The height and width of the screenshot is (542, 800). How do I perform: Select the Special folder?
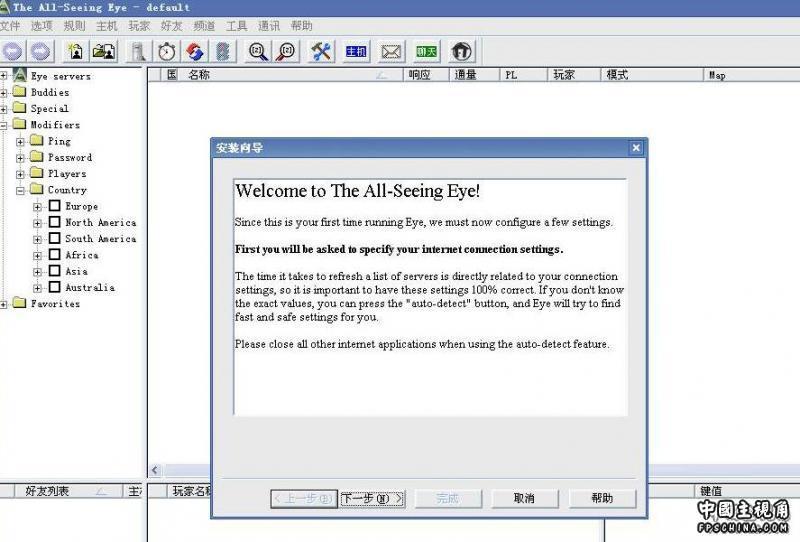click(x=49, y=109)
